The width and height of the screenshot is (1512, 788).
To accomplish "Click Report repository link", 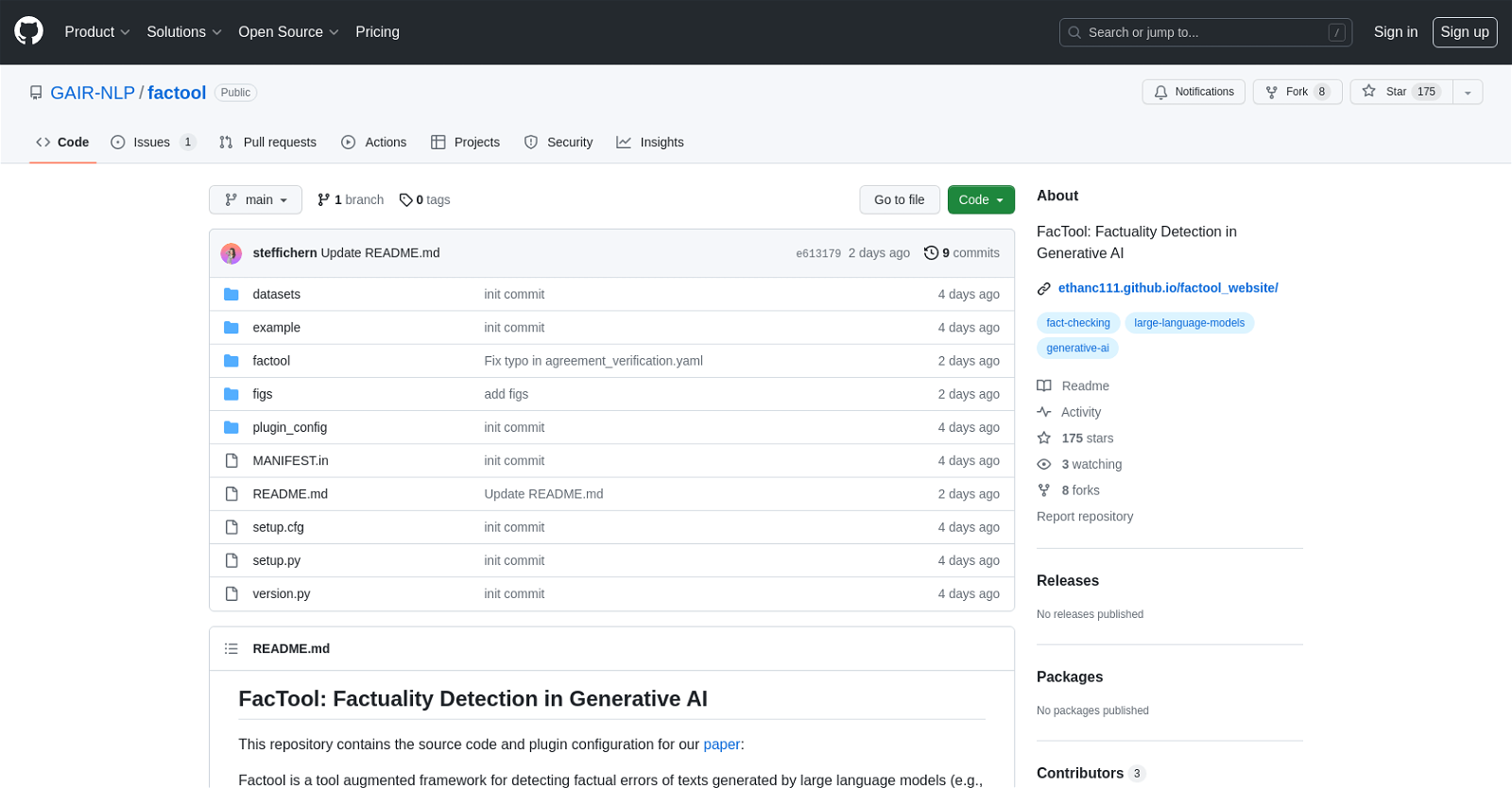I will (1085, 517).
